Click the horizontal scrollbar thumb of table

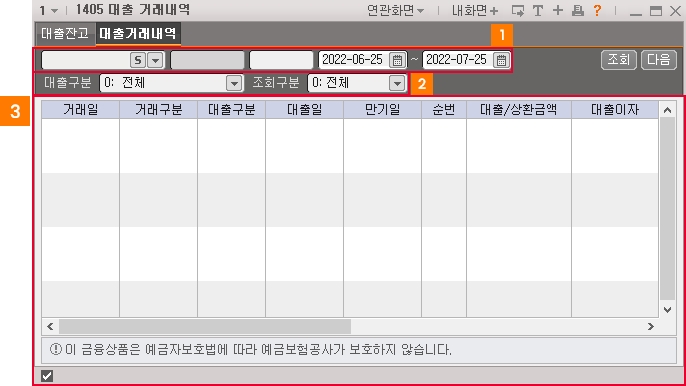(x=205, y=326)
